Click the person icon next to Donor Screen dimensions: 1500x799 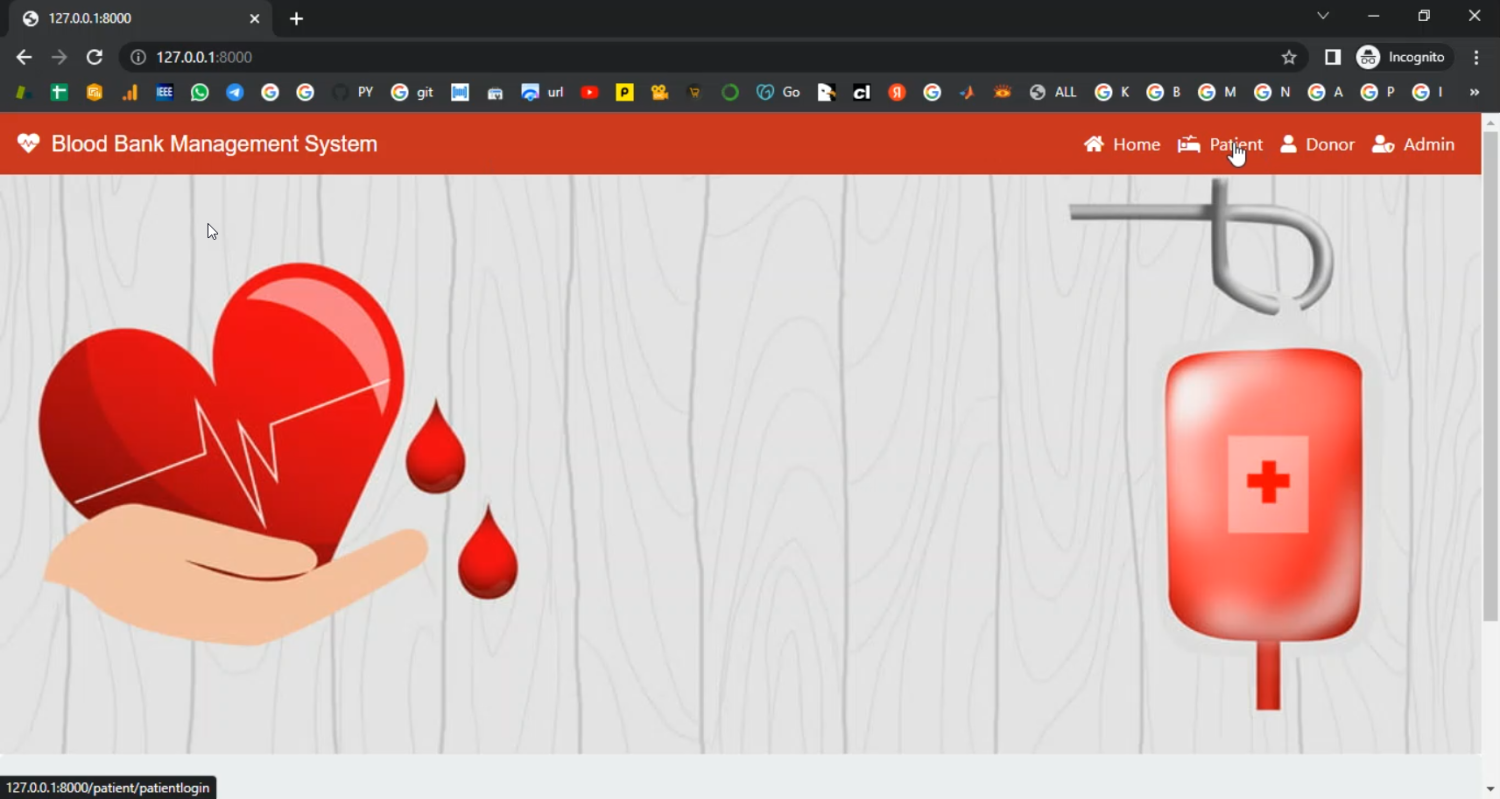click(x=1288, y=144)
